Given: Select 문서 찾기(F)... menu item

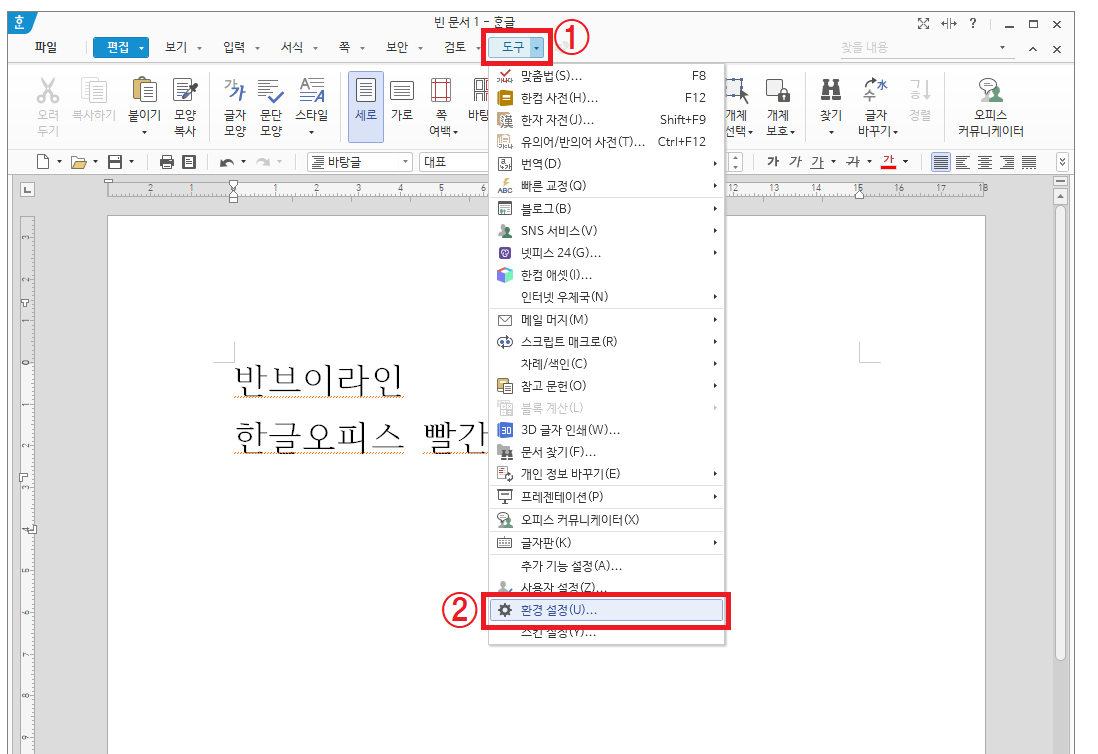Looking at the screenshot, I should click(x=606, y=452).
